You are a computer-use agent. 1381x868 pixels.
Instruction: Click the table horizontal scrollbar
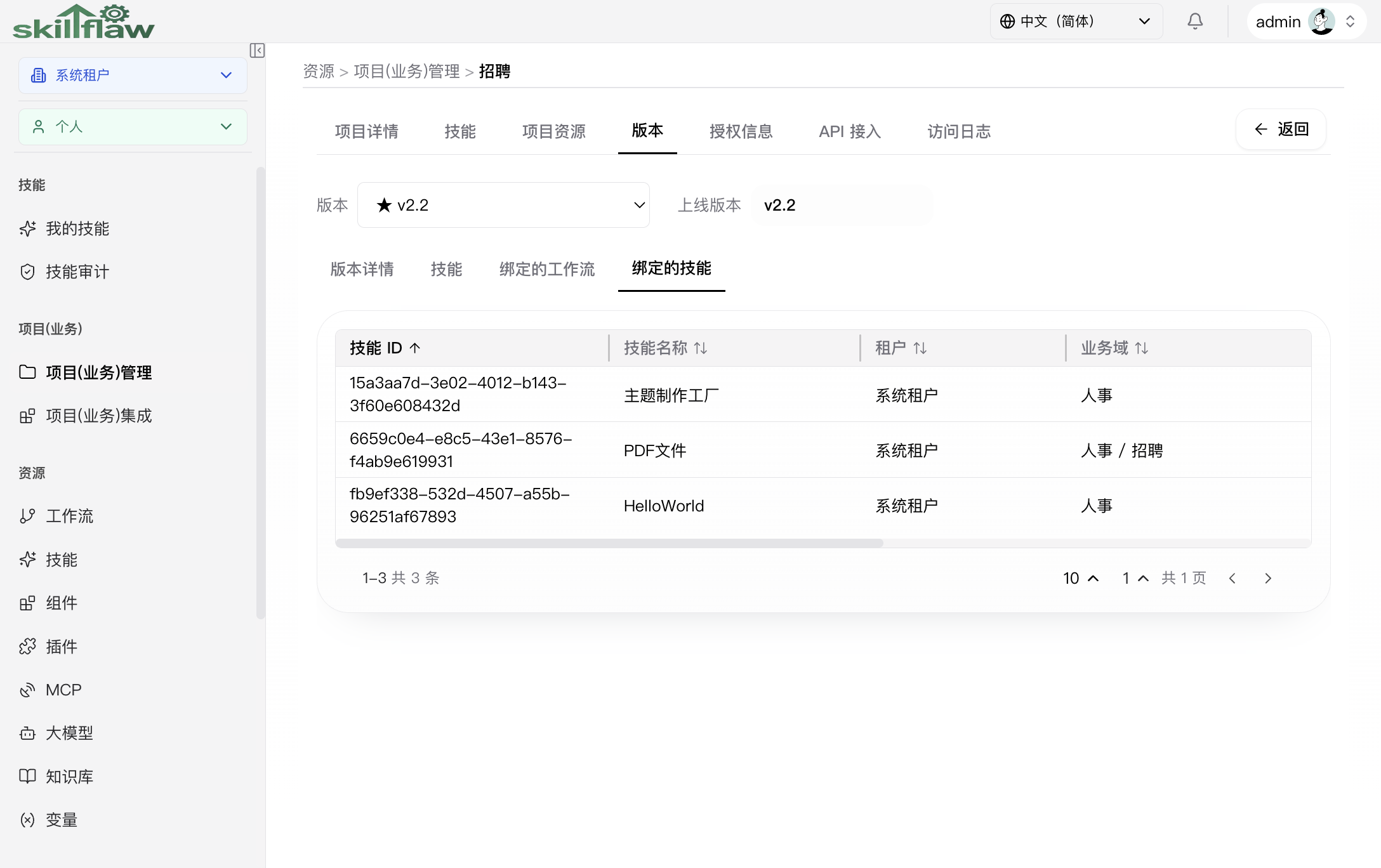[609, 544]
